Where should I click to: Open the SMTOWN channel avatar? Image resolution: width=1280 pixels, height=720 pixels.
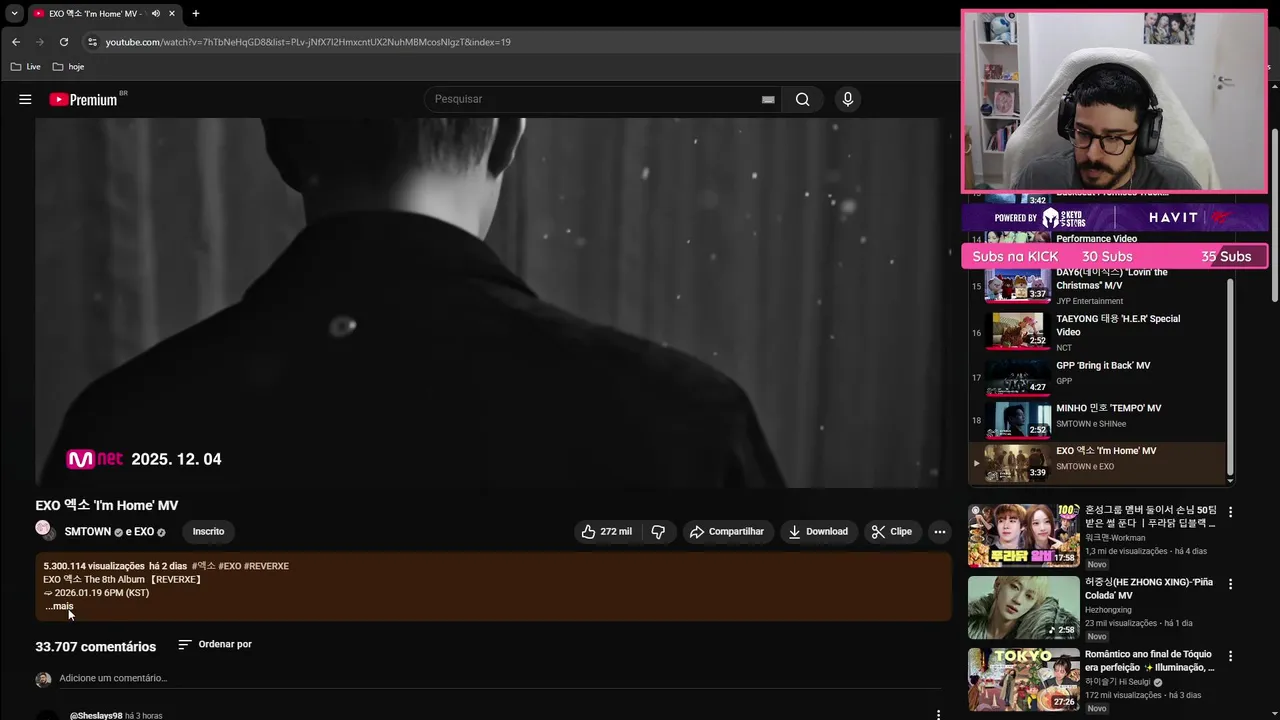tap(44, 529)
